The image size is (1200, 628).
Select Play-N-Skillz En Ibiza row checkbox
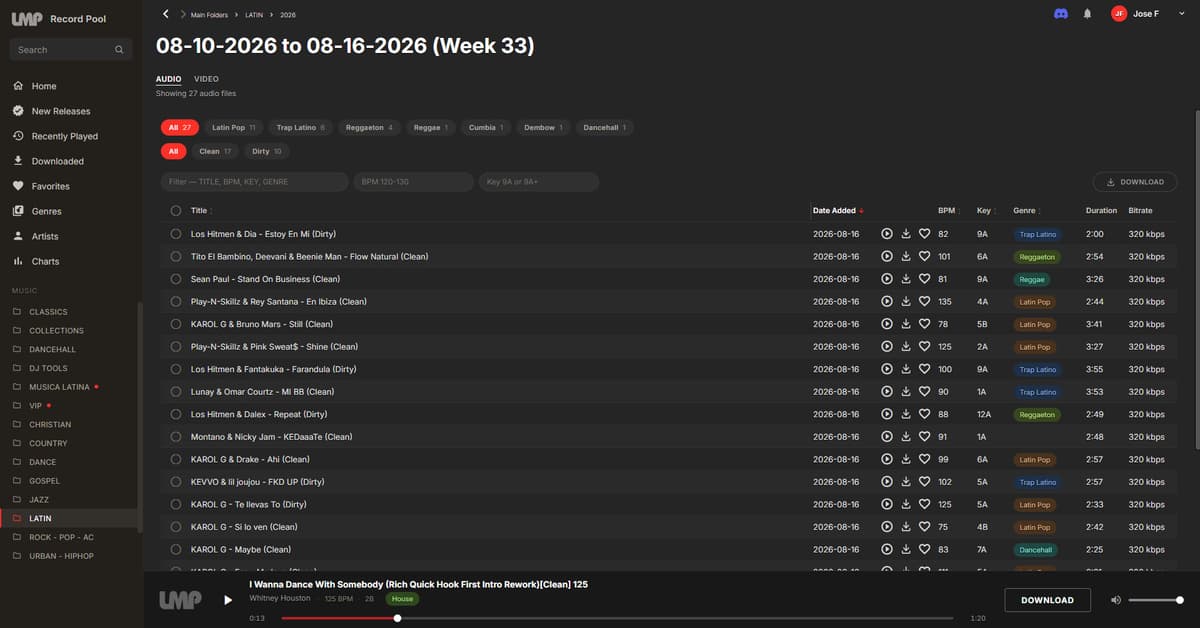(x=176, y=301)
